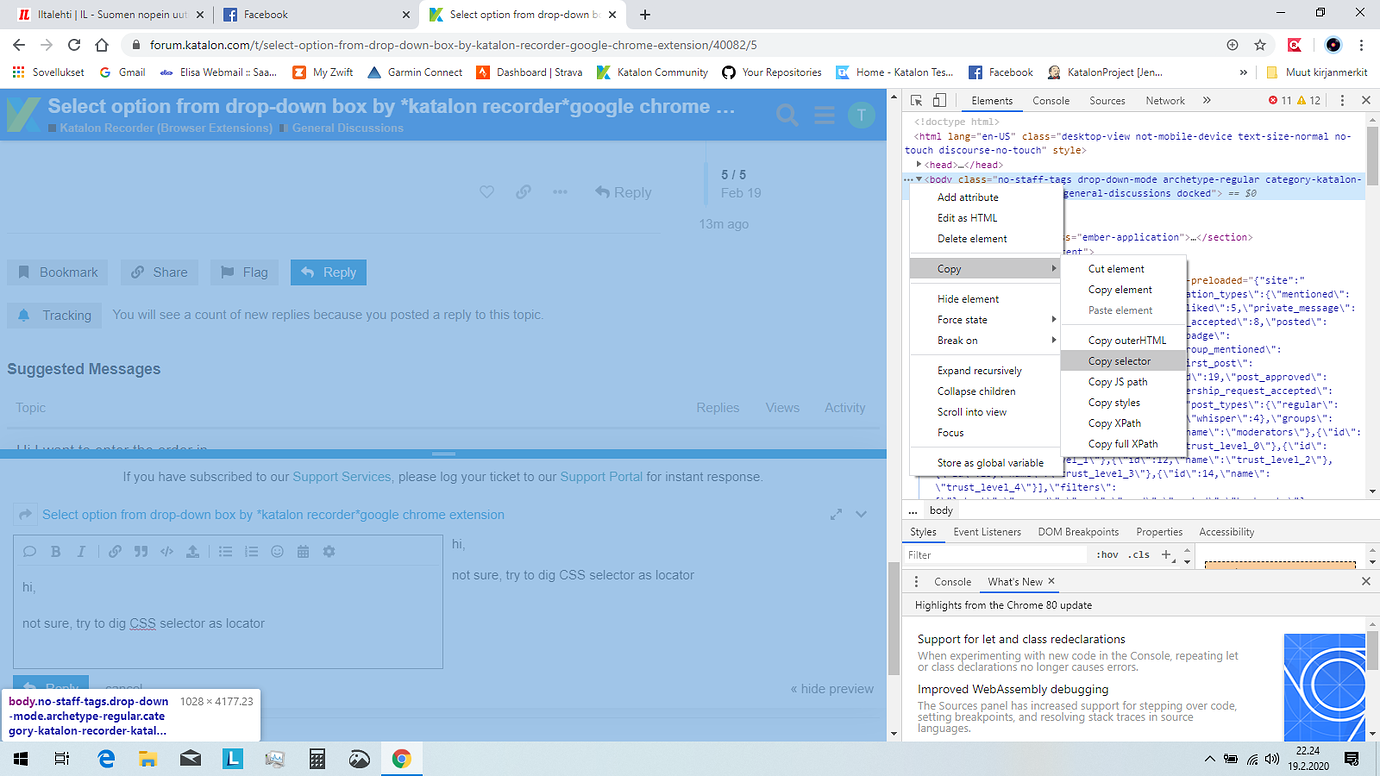1380x776 pixels.
Task: Open the upload icon in the composer toolbar
Action: (x=193, y=551)
